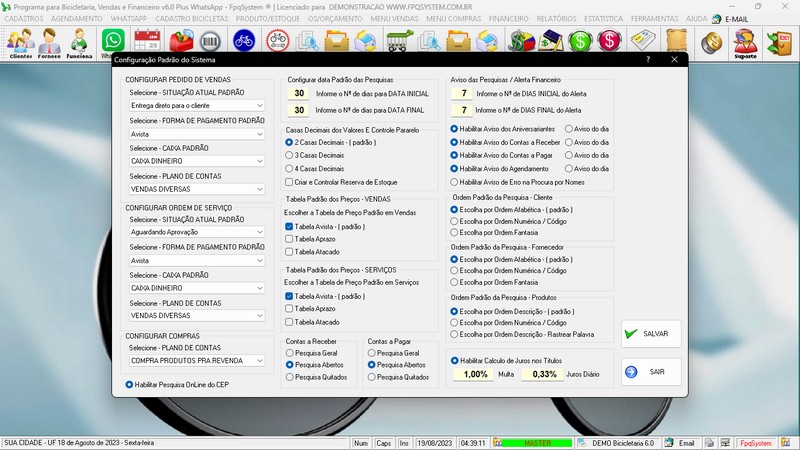Click the blue bicycle icon

pyautogui.click(x=244, y=40)
